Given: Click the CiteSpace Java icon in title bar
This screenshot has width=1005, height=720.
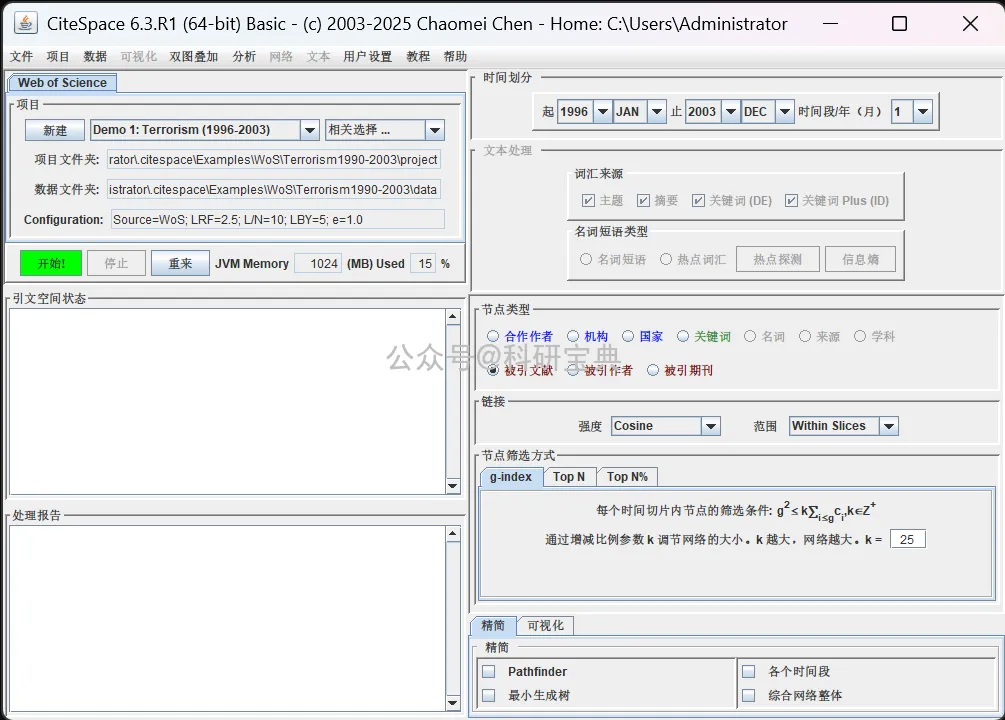Looking at the screenshot, I should point(25,24).
